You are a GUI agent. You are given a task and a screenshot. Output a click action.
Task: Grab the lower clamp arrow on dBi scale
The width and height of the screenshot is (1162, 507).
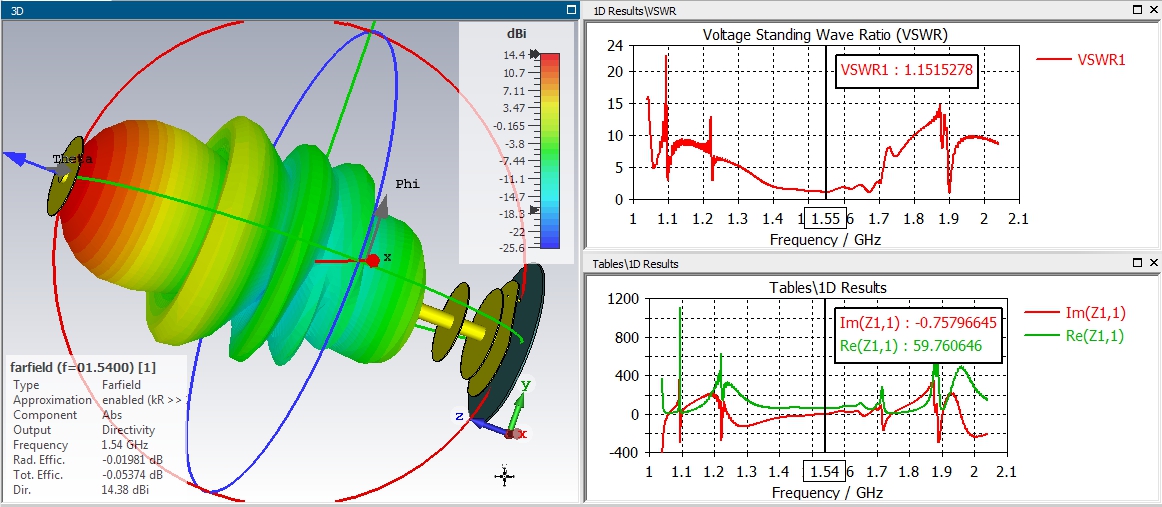pos(534,210)
